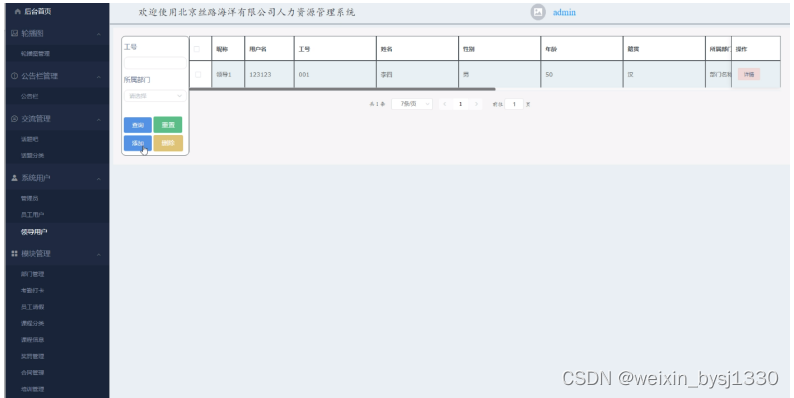This screenshot has width=794, height=398.
Task: Click the table's horizontal scrollbar
Action: [342, 89]
